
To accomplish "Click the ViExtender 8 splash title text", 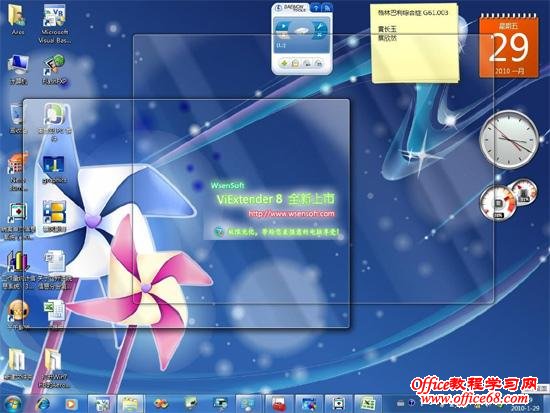I will pos(275,199).
